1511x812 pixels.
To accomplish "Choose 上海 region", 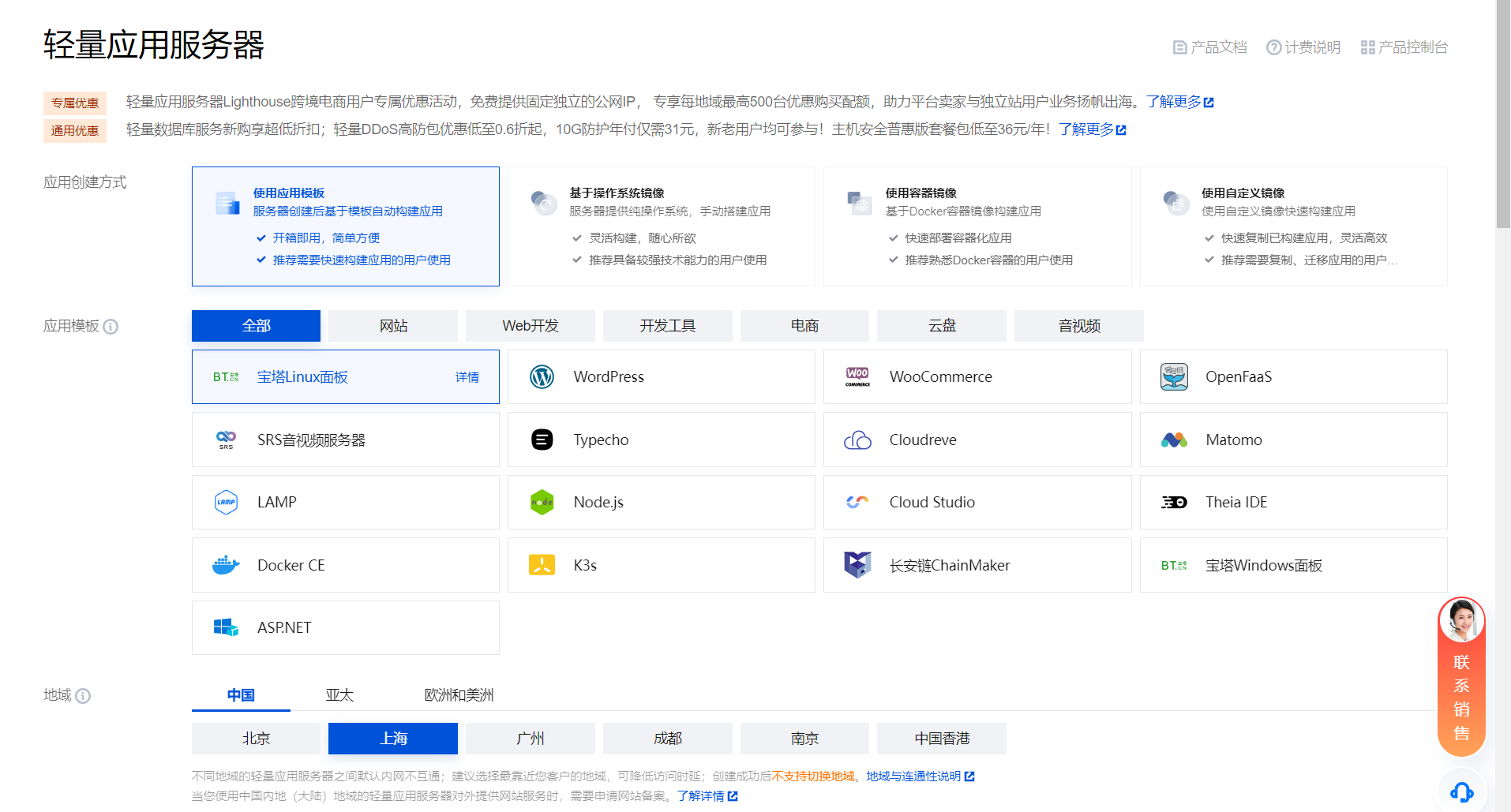I will click(x=393, y=739).
